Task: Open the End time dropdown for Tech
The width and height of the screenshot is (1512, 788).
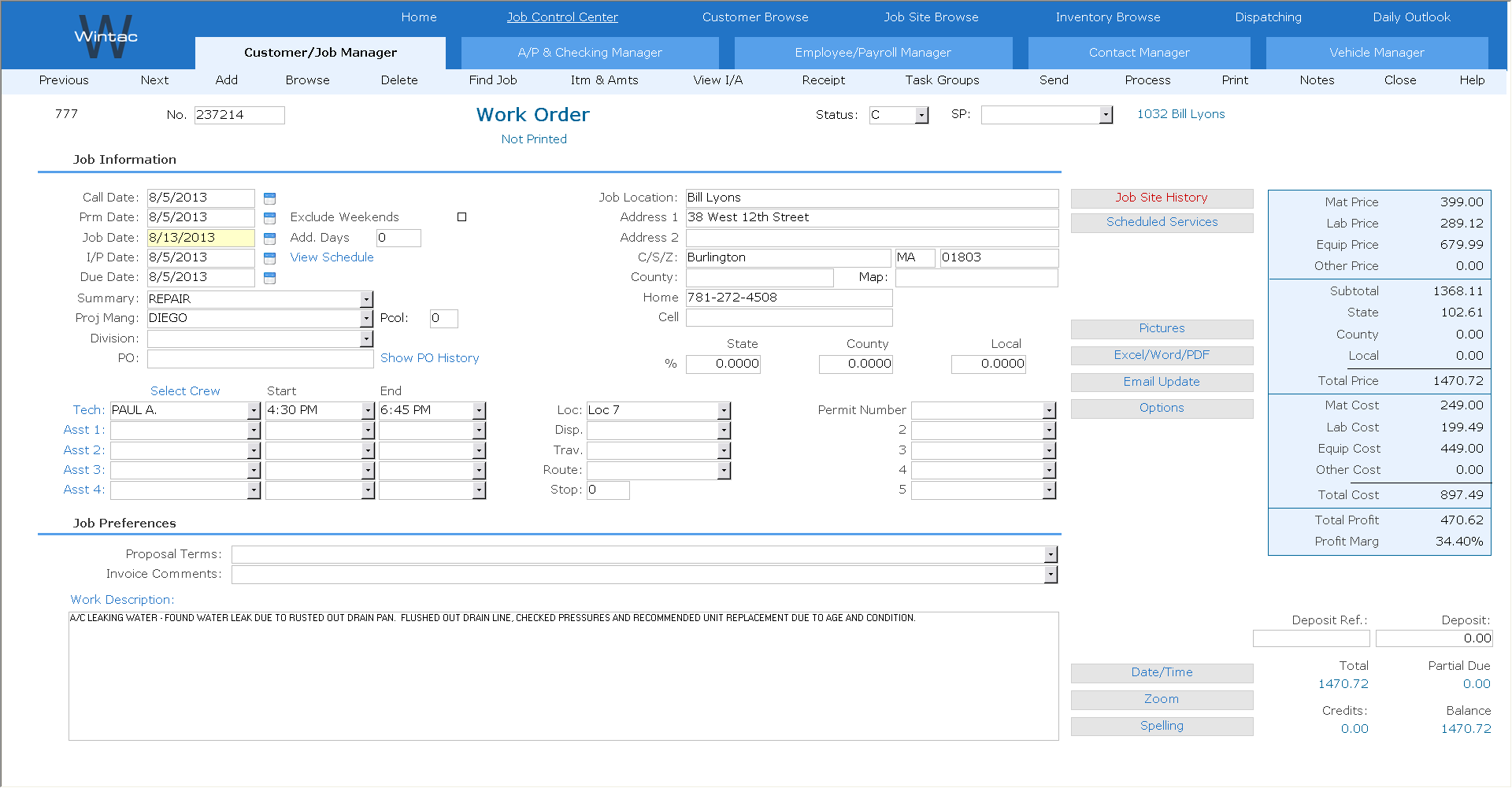Action: [479, 411]
